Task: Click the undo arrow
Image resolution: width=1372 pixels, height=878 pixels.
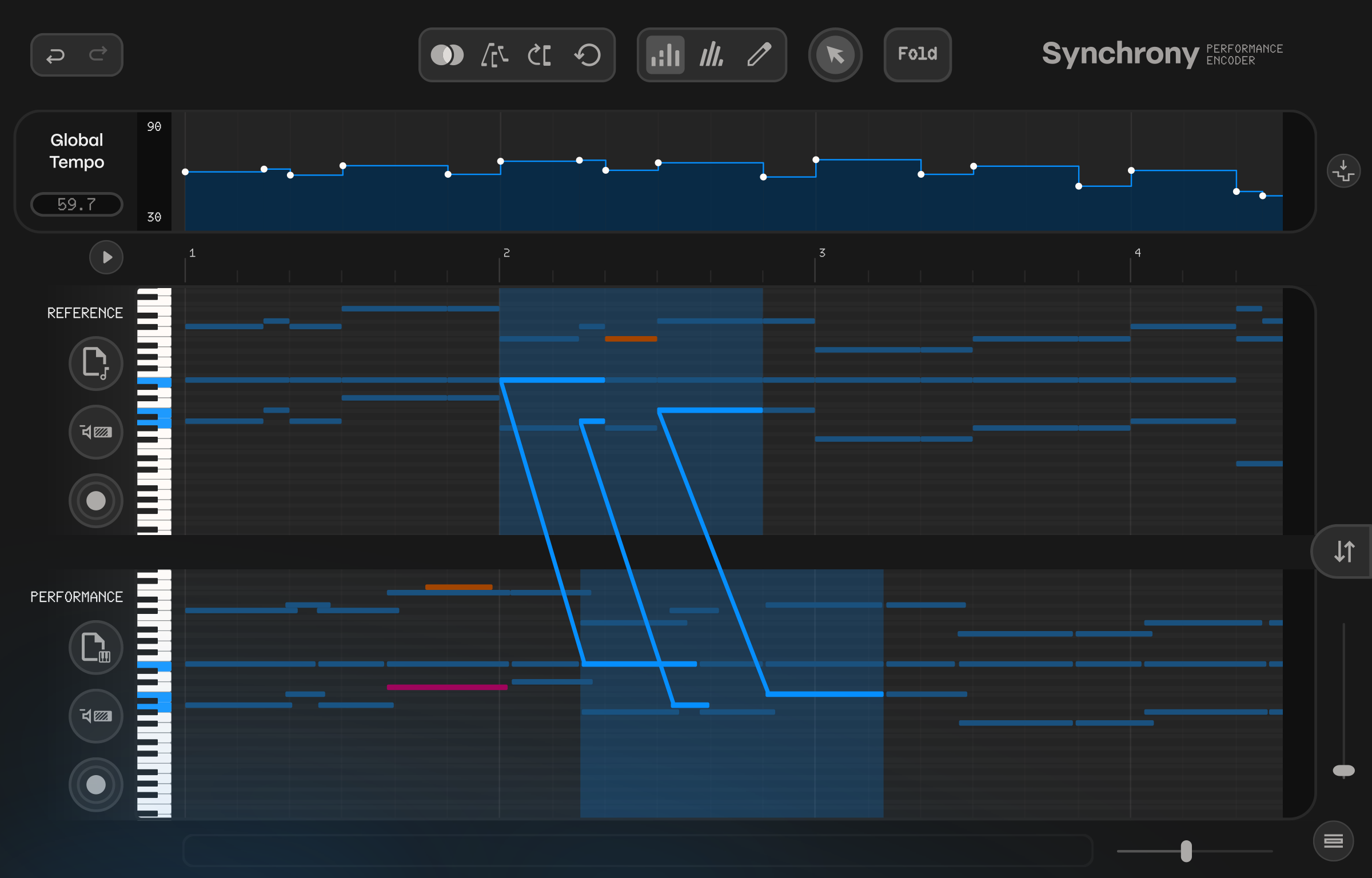Action: [55, 55]
